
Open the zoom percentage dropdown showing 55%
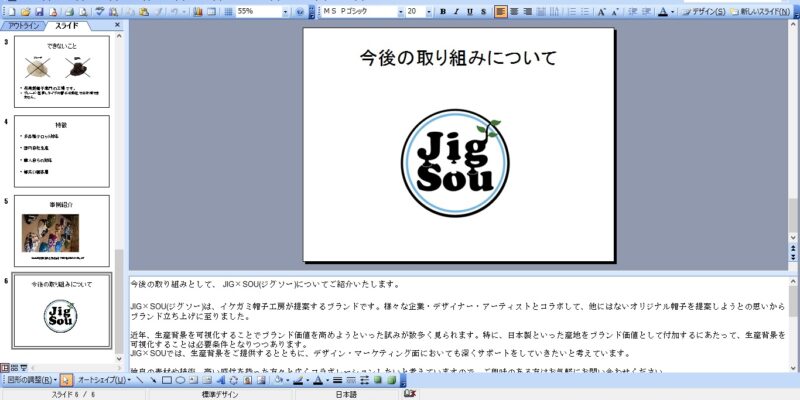point(285,12)
